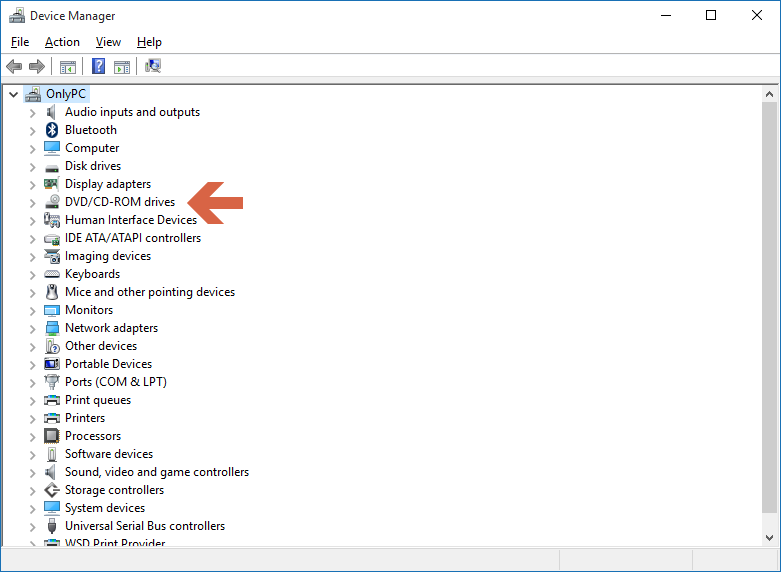Click the DVD/CD-ROM drives disc icon
Viewport: 781px width, 572px height.
pyautogui.click(x=52, y=201)
